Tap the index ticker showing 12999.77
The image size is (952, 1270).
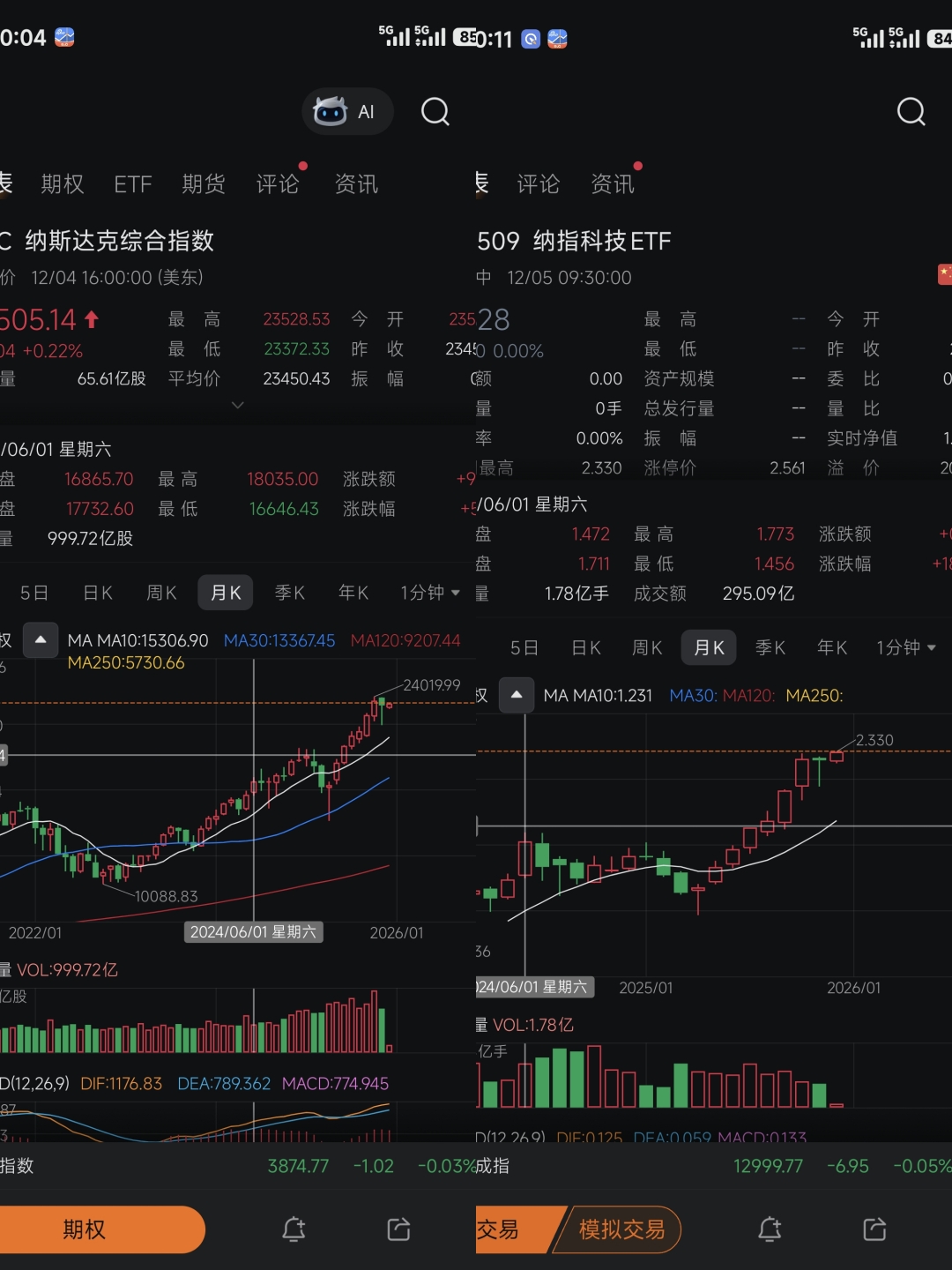[x=714, y=1166]
